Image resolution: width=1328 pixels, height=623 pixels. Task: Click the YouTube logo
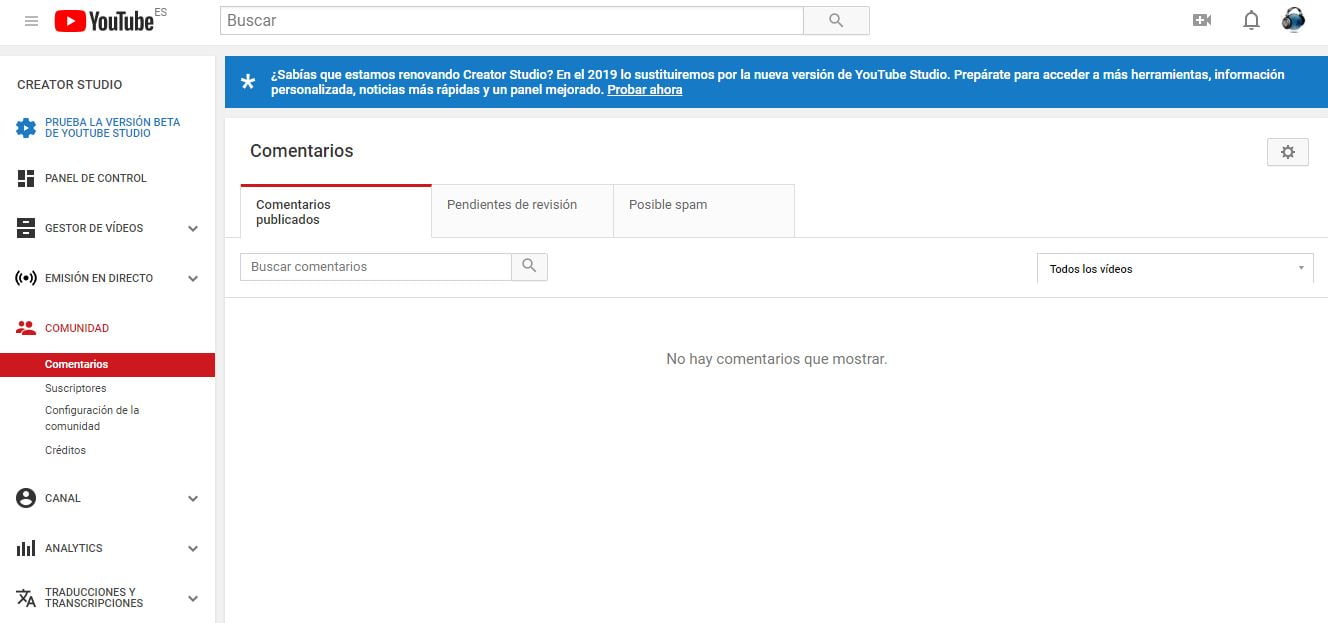click(x=105, y=21)
